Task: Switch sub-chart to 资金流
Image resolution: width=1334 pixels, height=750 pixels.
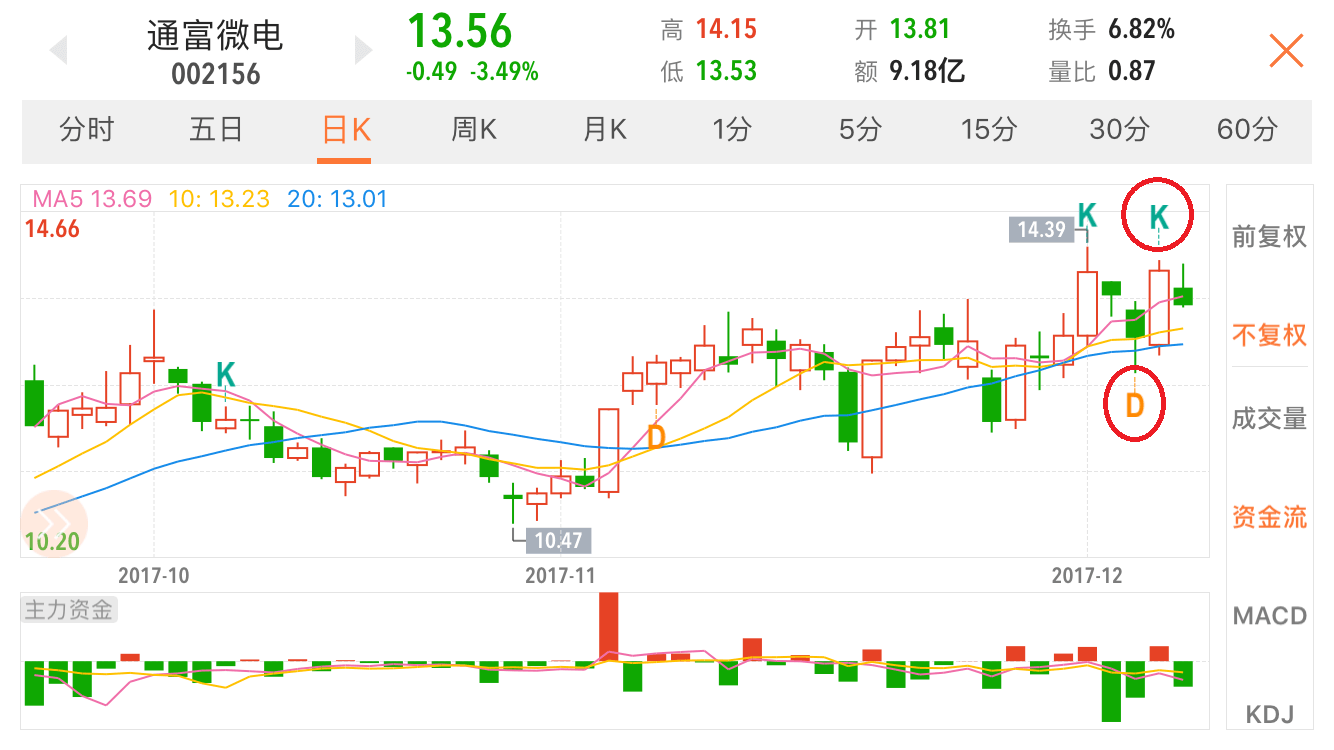Action: [x=1269, y=517]
